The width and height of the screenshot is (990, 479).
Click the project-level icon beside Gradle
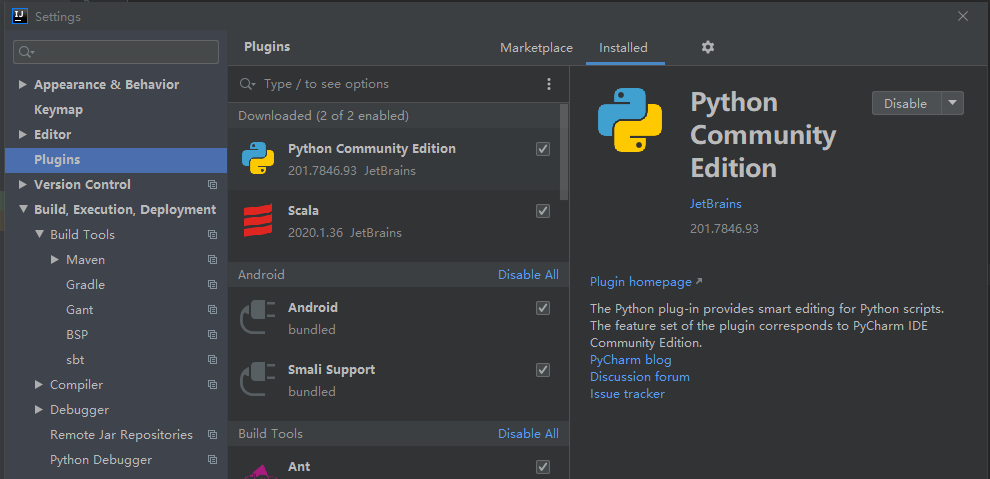(212, 285)
